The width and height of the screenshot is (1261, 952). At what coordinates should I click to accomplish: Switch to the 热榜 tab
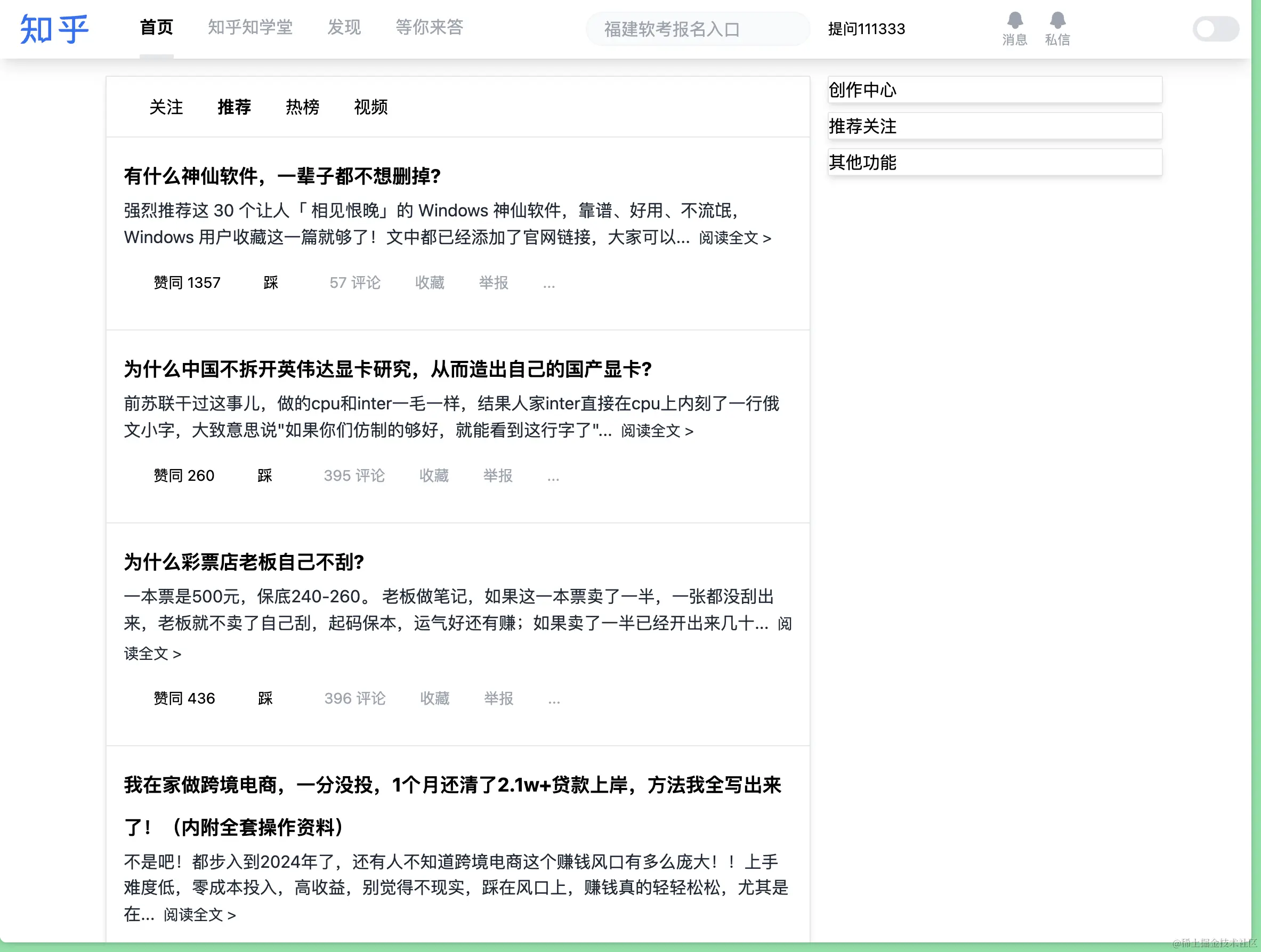[x=302, y=107]
